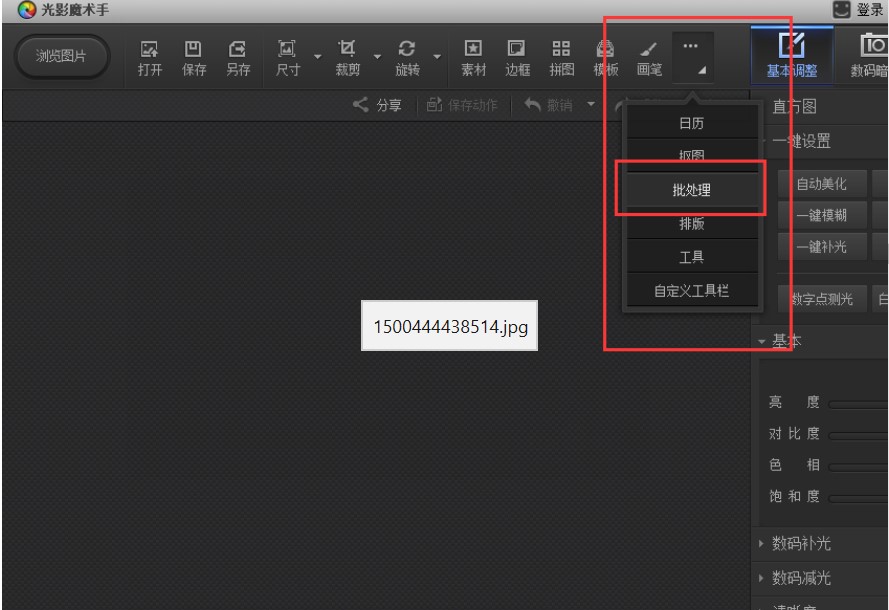
Task: Click the 一键补光 fill light button
Action: [x=822, y=247]
